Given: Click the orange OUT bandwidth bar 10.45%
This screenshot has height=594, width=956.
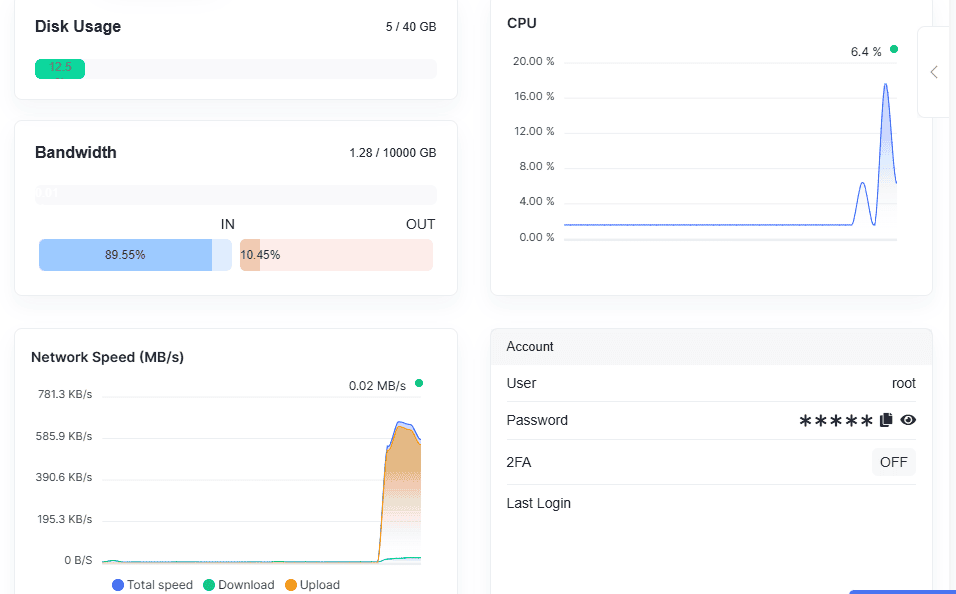Looking at the screenshot, I should 250,255.
